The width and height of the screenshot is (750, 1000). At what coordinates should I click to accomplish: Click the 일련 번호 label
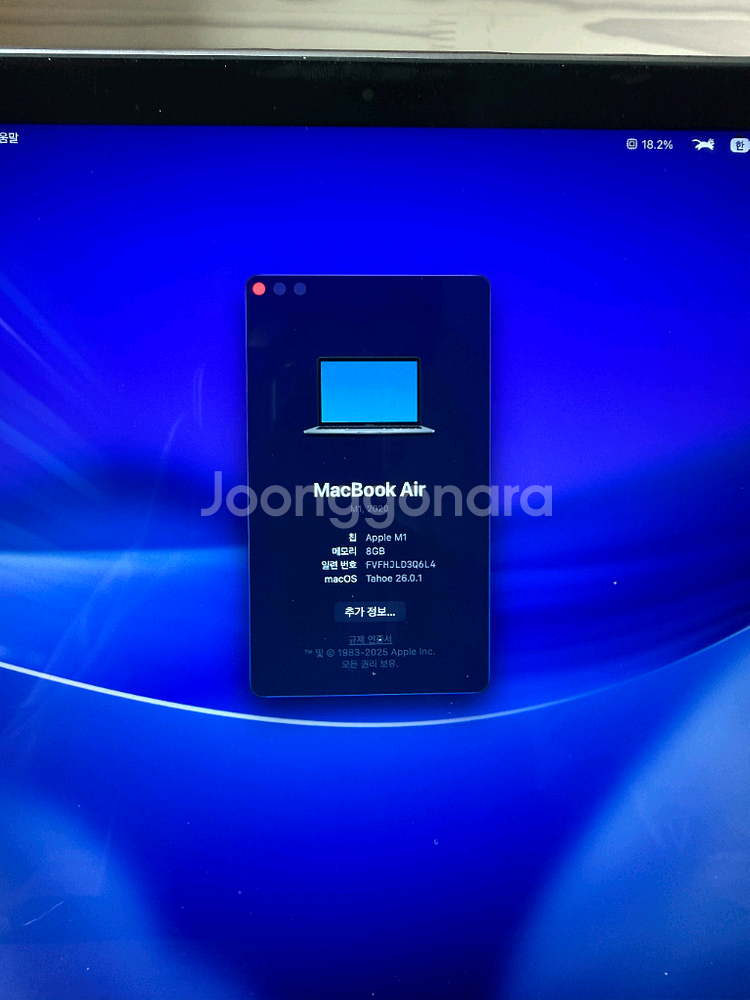coord(339,564)
